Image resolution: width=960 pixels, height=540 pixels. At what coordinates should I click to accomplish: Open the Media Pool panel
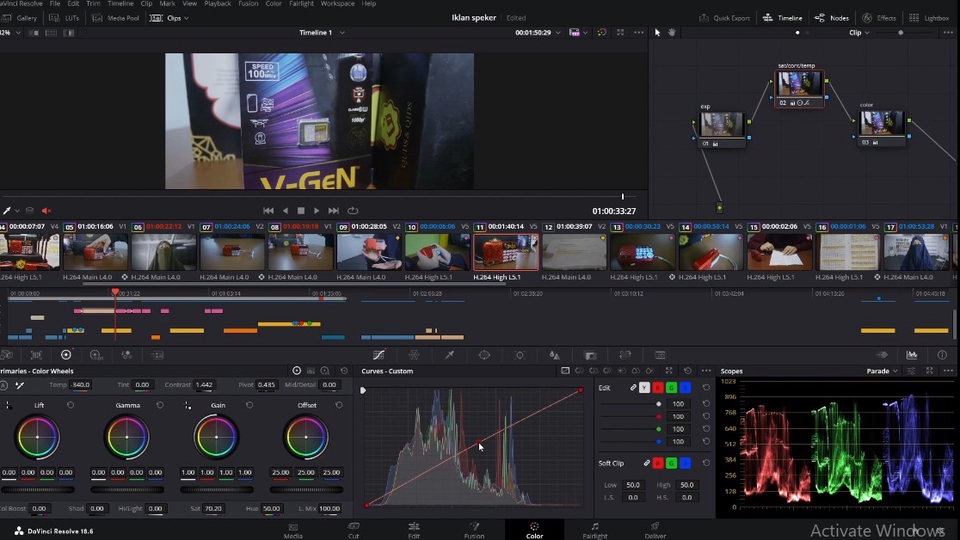[x=118, y=18]
